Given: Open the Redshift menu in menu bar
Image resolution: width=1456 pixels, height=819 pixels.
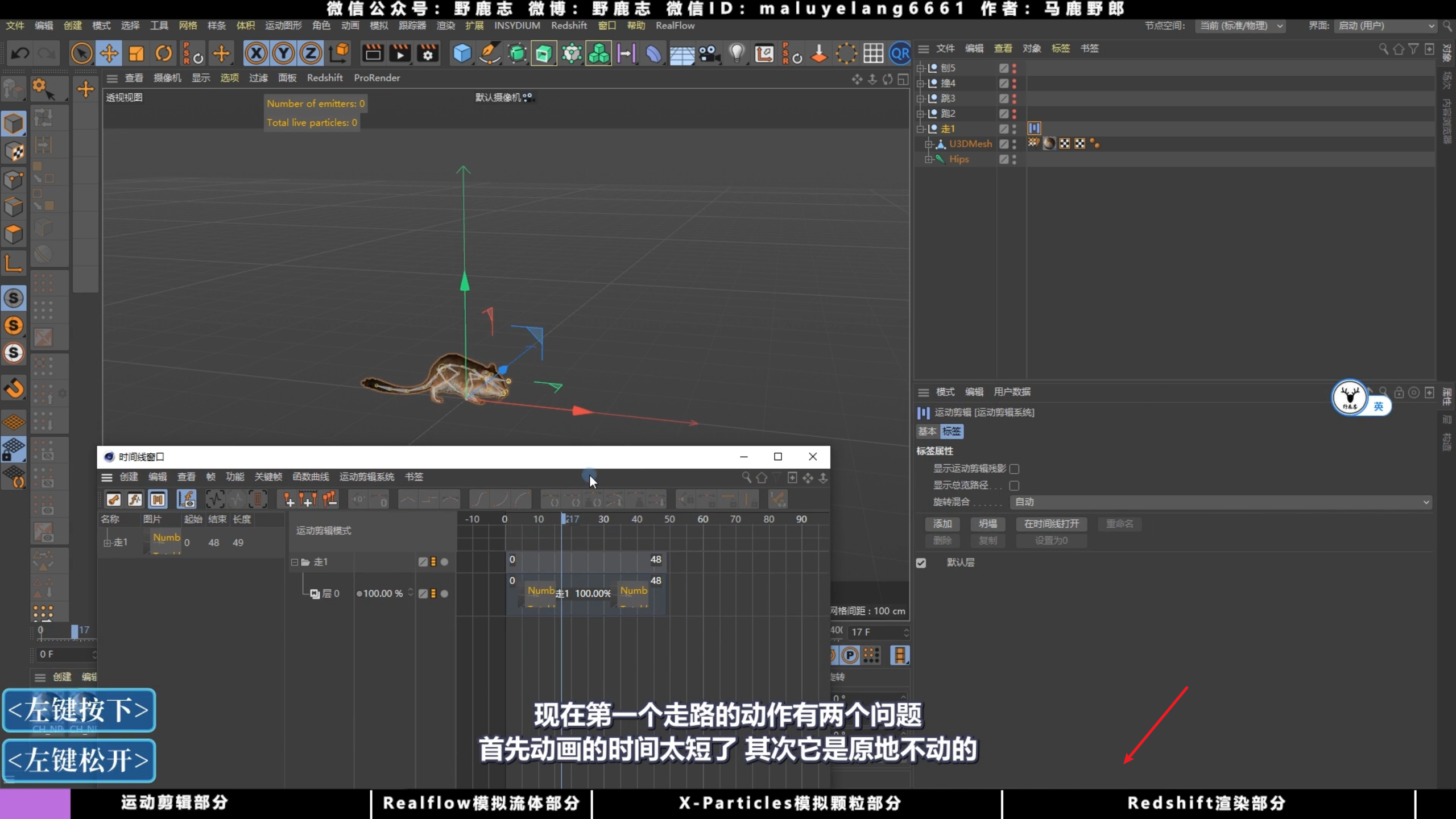Looking at the screenshot, I should [568, 26].
